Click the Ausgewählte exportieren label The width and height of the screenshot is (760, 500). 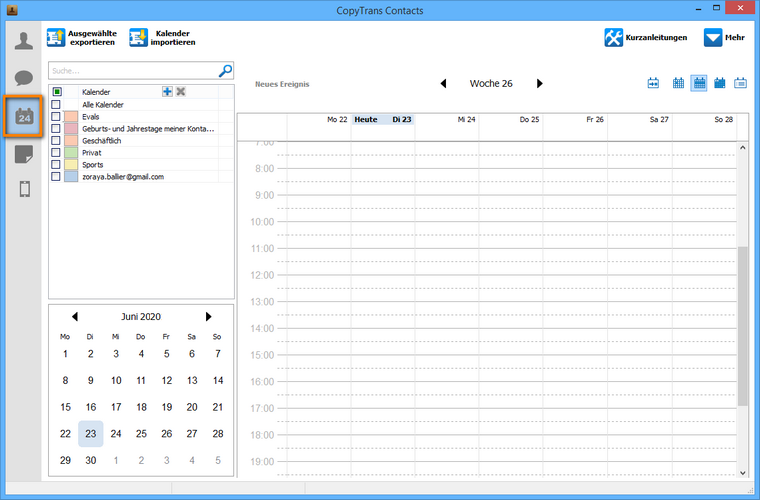point(92,38)
